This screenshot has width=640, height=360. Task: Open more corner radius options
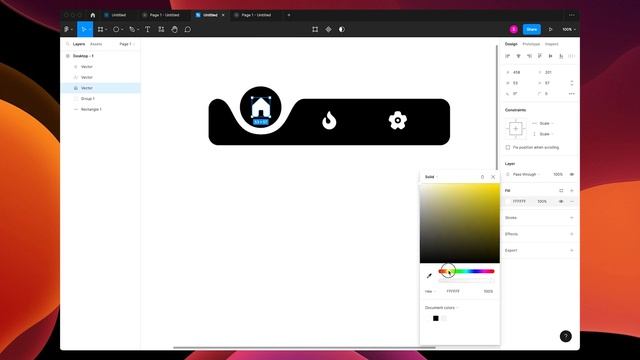pos(571,93)
